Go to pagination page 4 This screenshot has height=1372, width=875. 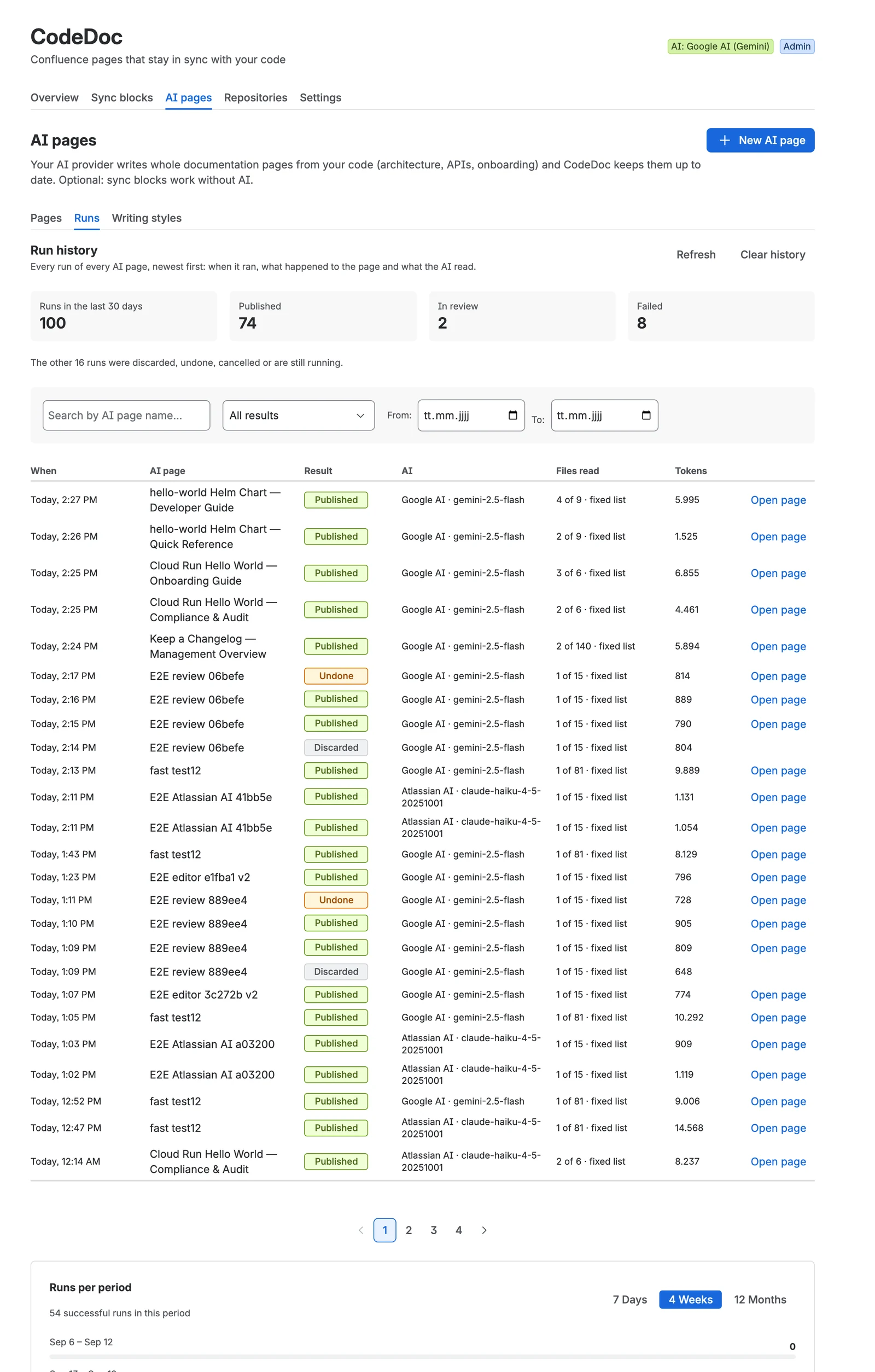coord(459,1230)
